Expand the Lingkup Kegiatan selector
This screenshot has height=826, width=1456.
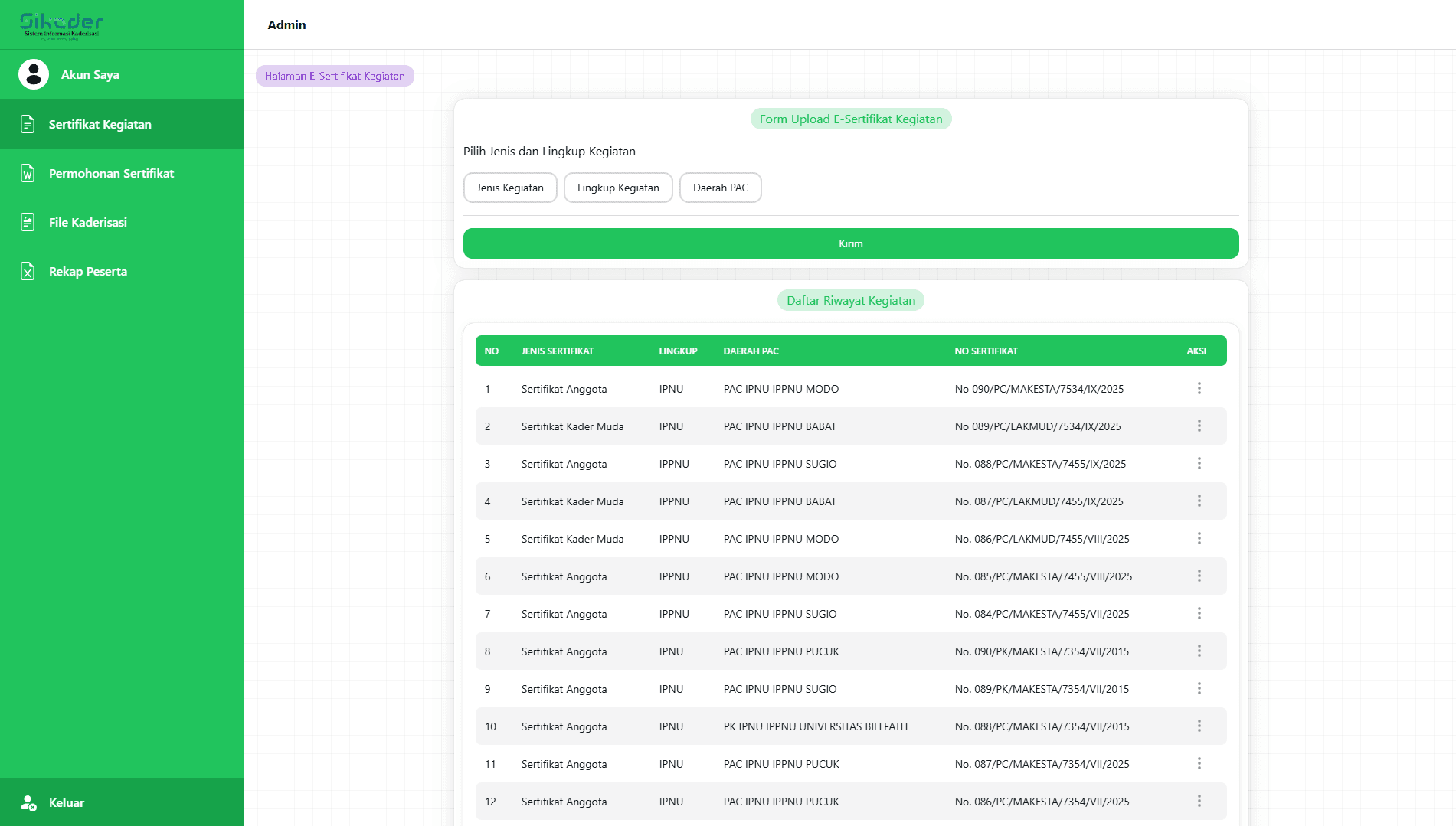click(x=618, y=188)
